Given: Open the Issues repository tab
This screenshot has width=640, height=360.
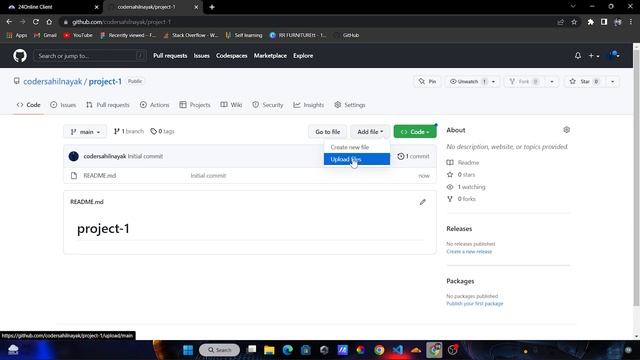Looking at the screenshot, I should [63, 105].
